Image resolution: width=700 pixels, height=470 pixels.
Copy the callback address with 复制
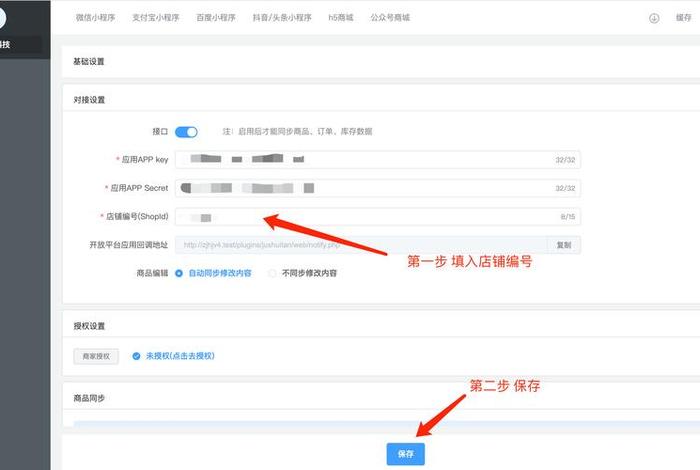click(564, 245)
